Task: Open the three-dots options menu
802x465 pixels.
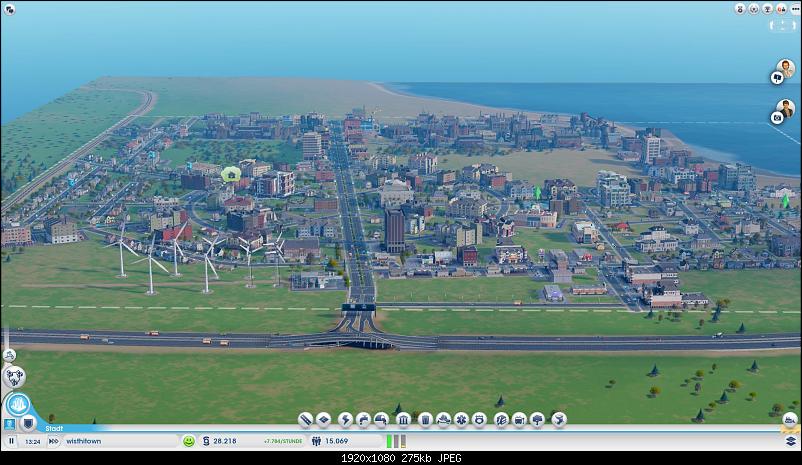Action: tap(795, 9)
